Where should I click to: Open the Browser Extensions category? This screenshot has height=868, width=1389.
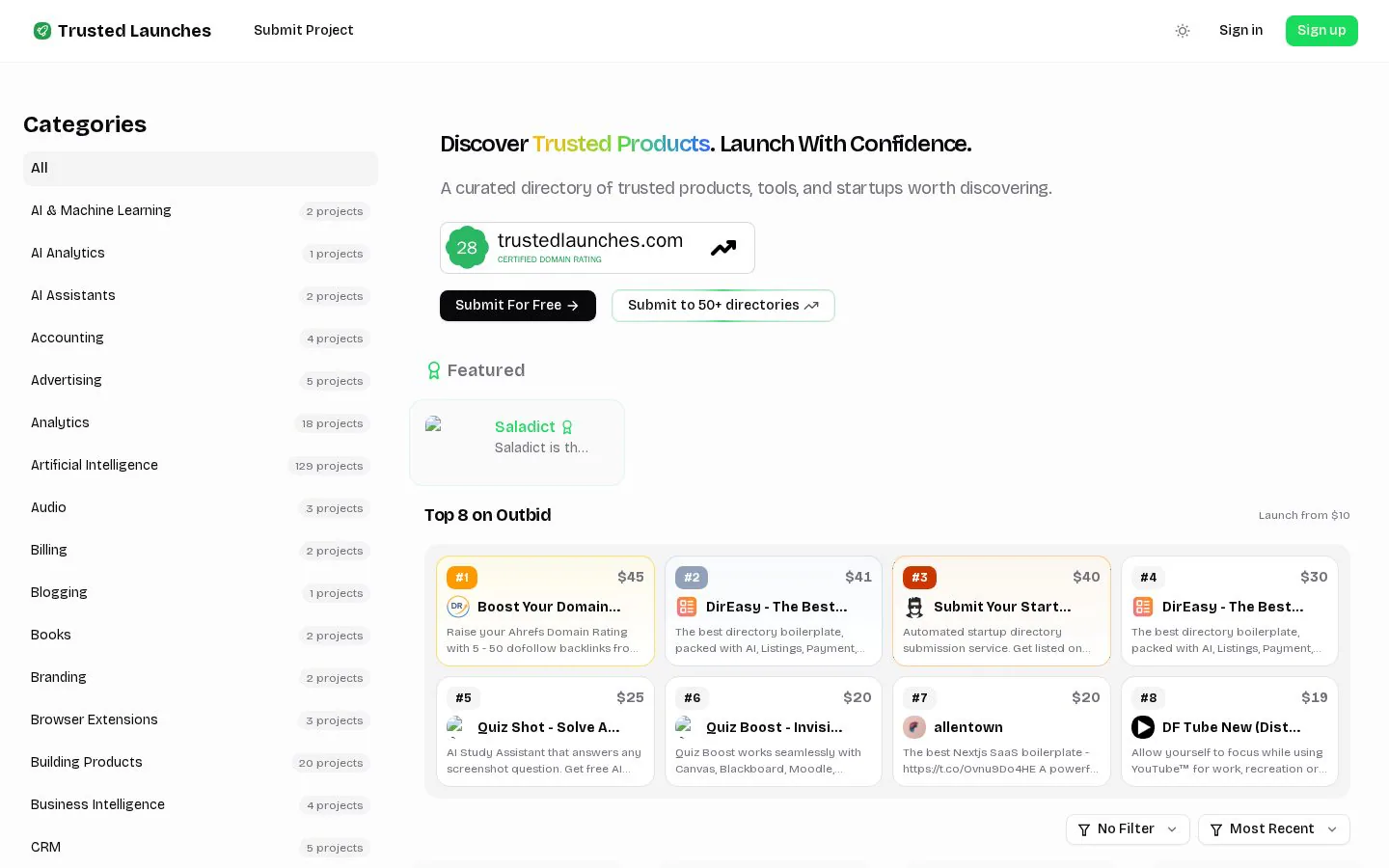201,719
